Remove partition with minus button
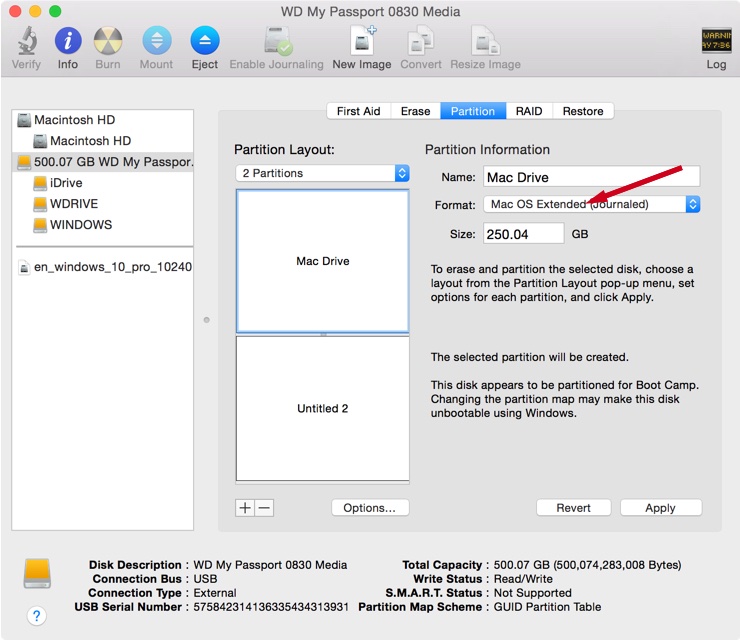 pos(264,508)
